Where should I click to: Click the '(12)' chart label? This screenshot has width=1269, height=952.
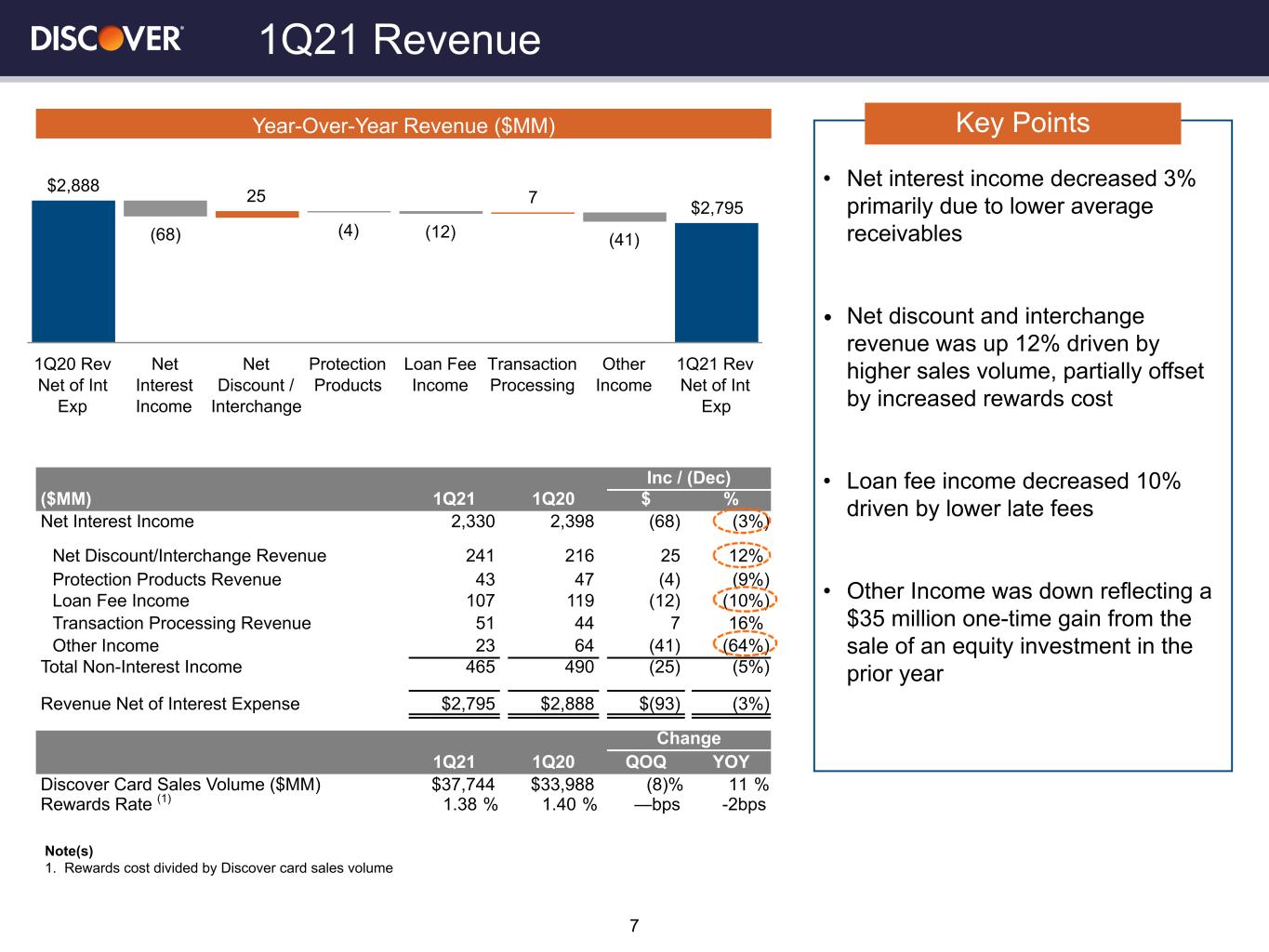441,231
